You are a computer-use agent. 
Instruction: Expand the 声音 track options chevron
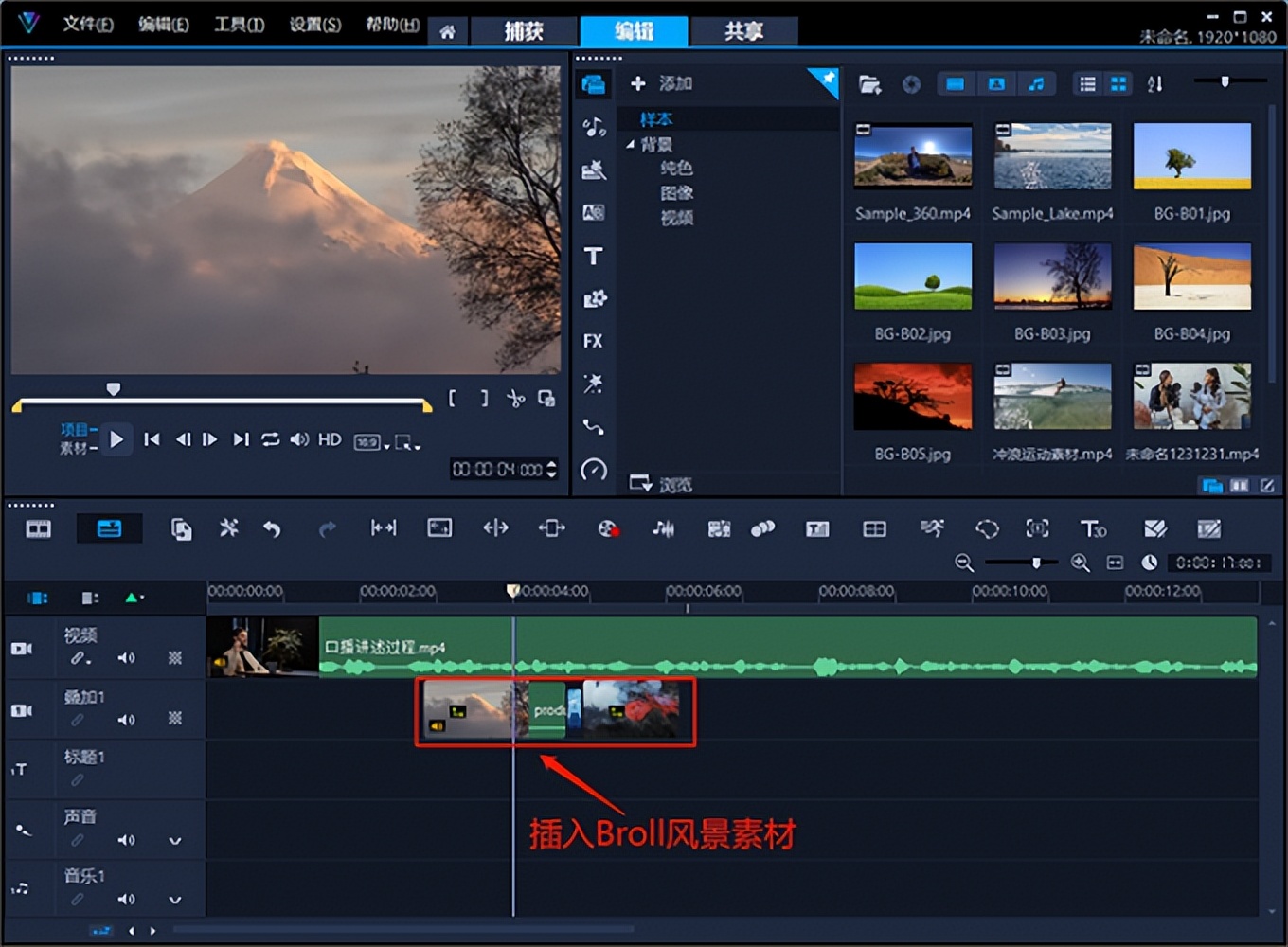175,839
